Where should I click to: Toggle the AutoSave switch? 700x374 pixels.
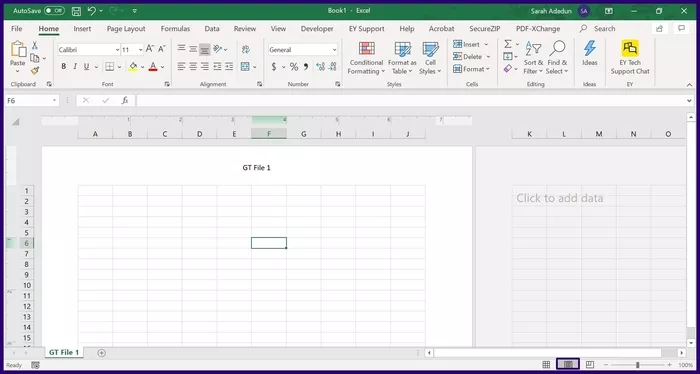tap(54, 11)
